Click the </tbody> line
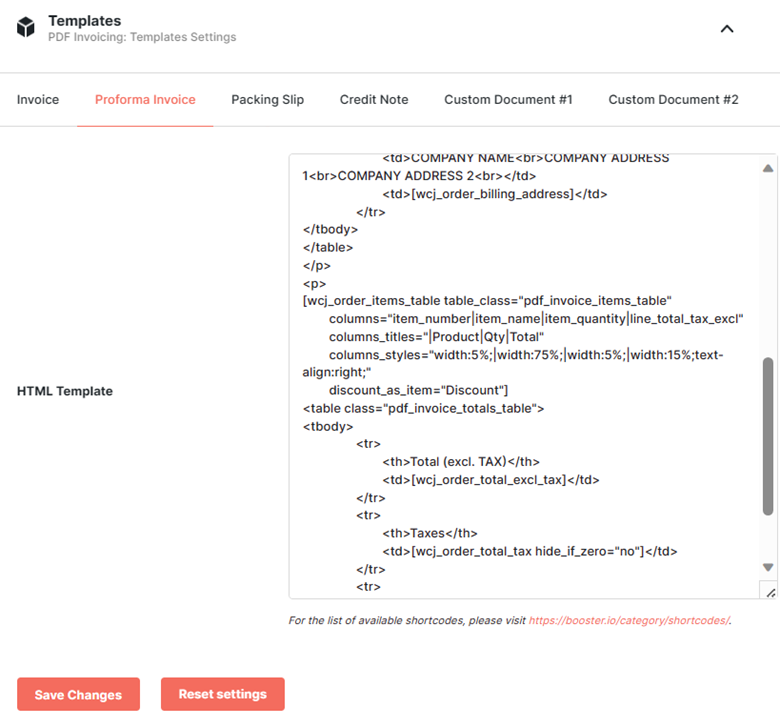The height and width of the screenshot is (727, 780). pyautogui.click(x=330, y=229)
